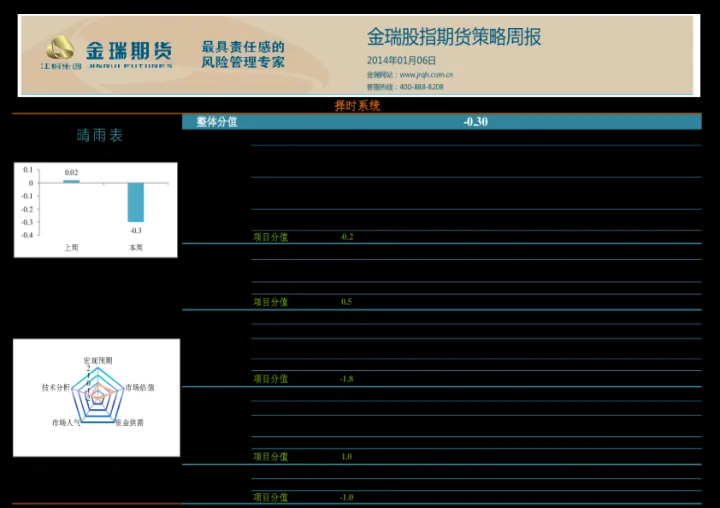
Task: Click 项目分值 label beside -0.2
Action: tap(270, 237)
